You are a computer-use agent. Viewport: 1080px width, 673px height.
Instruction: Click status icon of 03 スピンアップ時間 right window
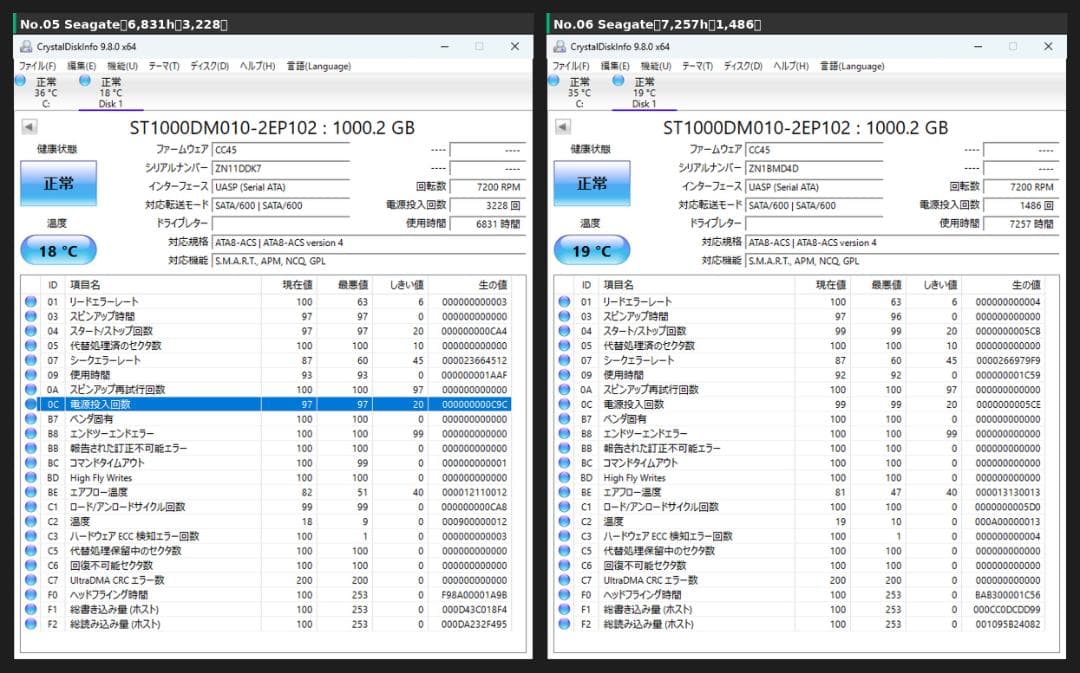coord(564,316)
